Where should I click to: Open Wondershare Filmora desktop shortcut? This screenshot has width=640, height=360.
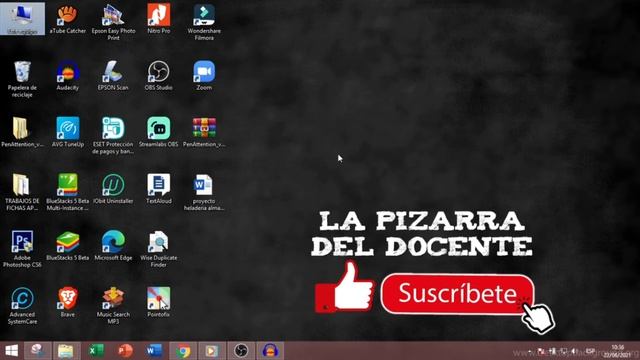point(204,22)
